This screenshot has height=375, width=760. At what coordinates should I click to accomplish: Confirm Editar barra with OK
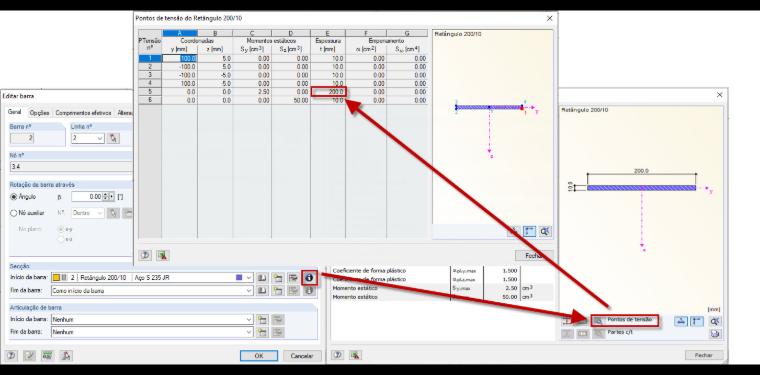tap(259, 356)
